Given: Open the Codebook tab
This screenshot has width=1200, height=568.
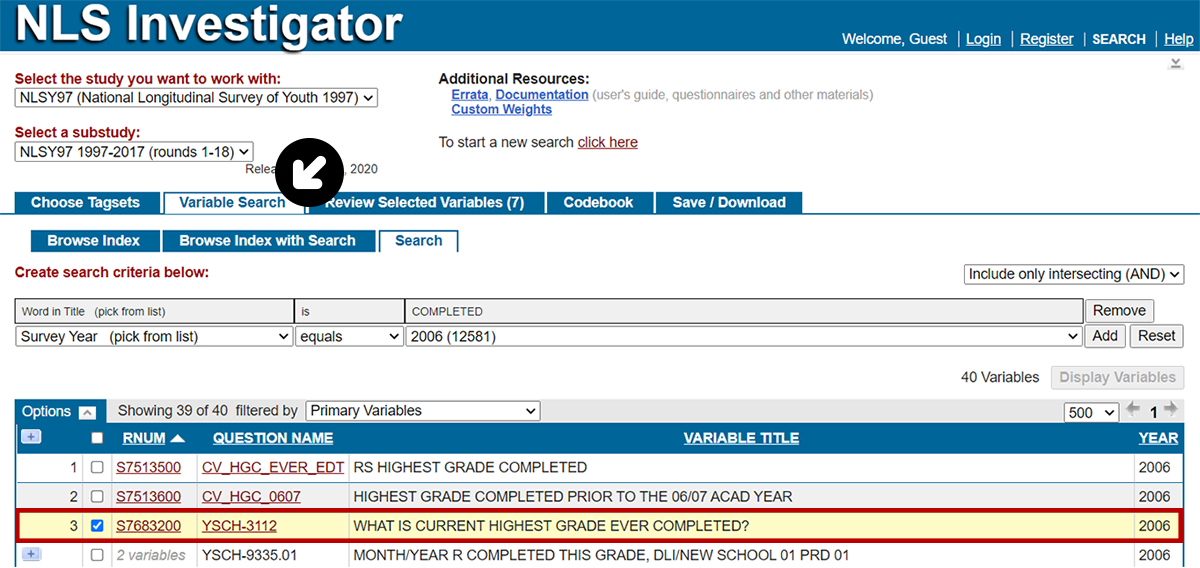Looking at the screenshot, I should tap(598, 203).
